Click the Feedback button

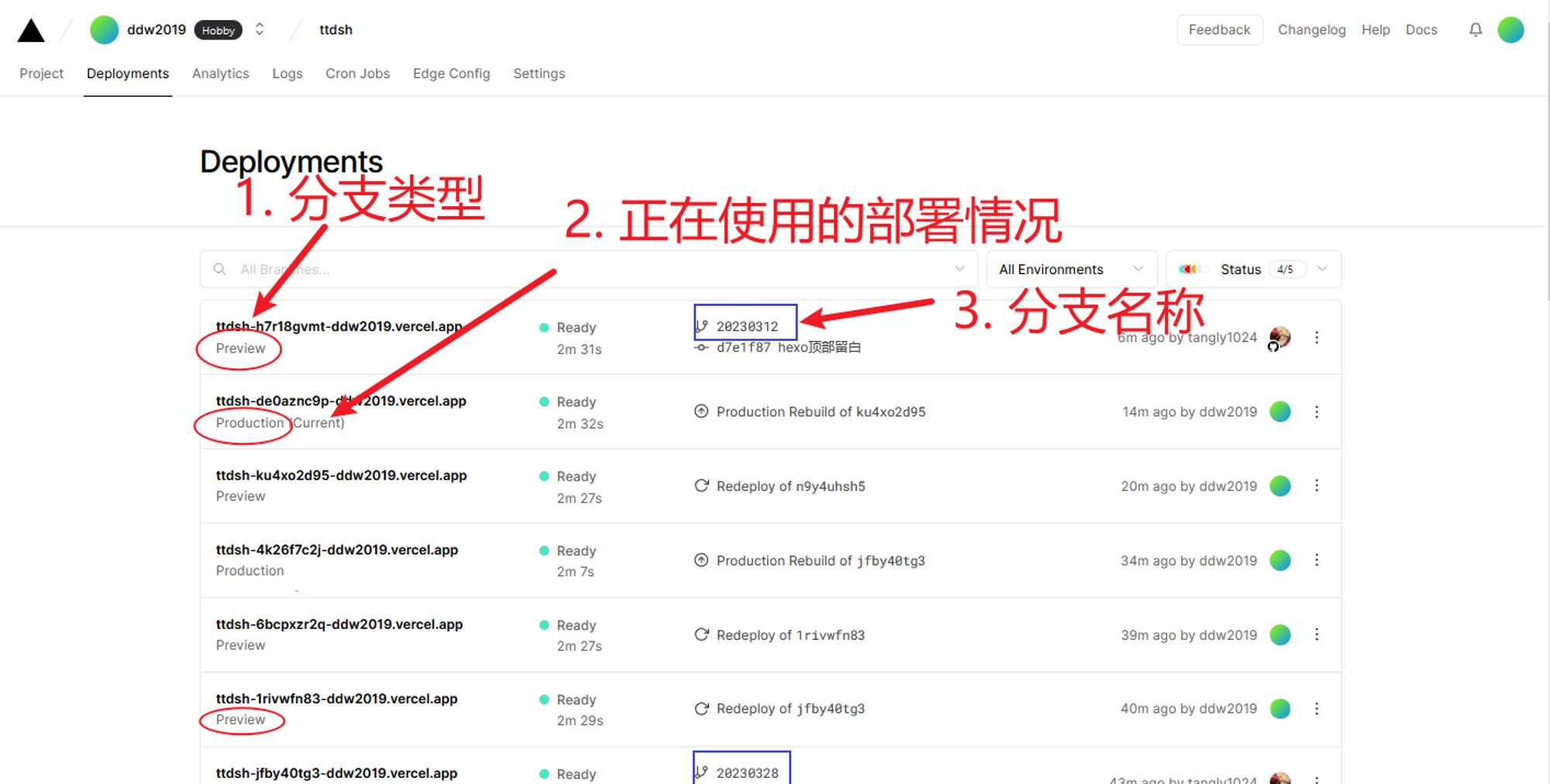point(1219,29)
